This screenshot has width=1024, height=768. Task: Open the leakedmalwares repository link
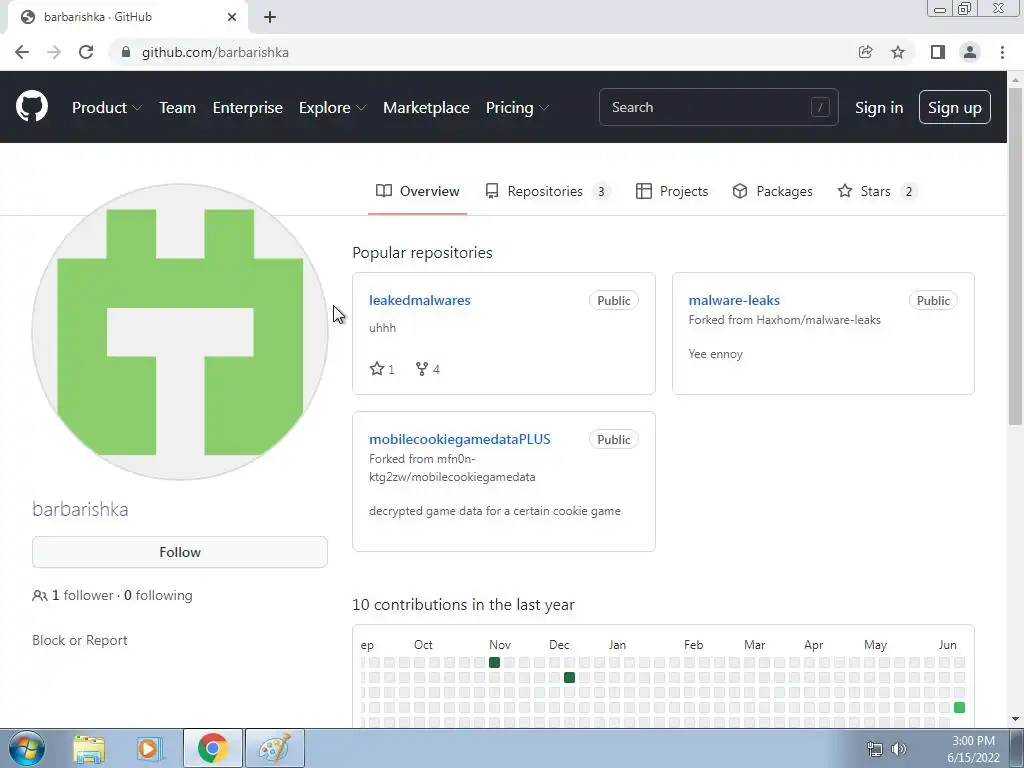coord(419,300)
